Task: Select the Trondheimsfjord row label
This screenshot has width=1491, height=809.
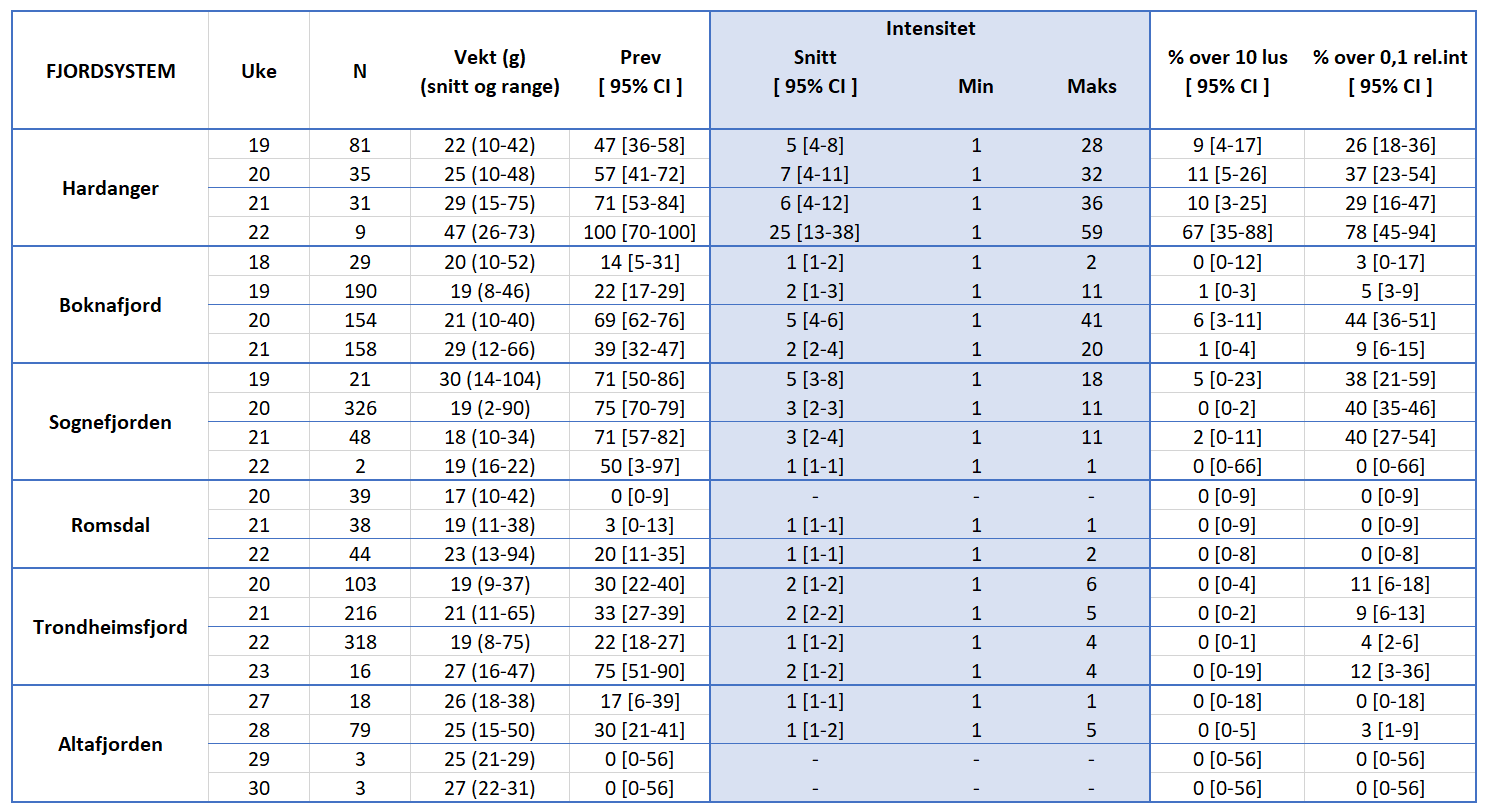Action: (x=110, y=627)
